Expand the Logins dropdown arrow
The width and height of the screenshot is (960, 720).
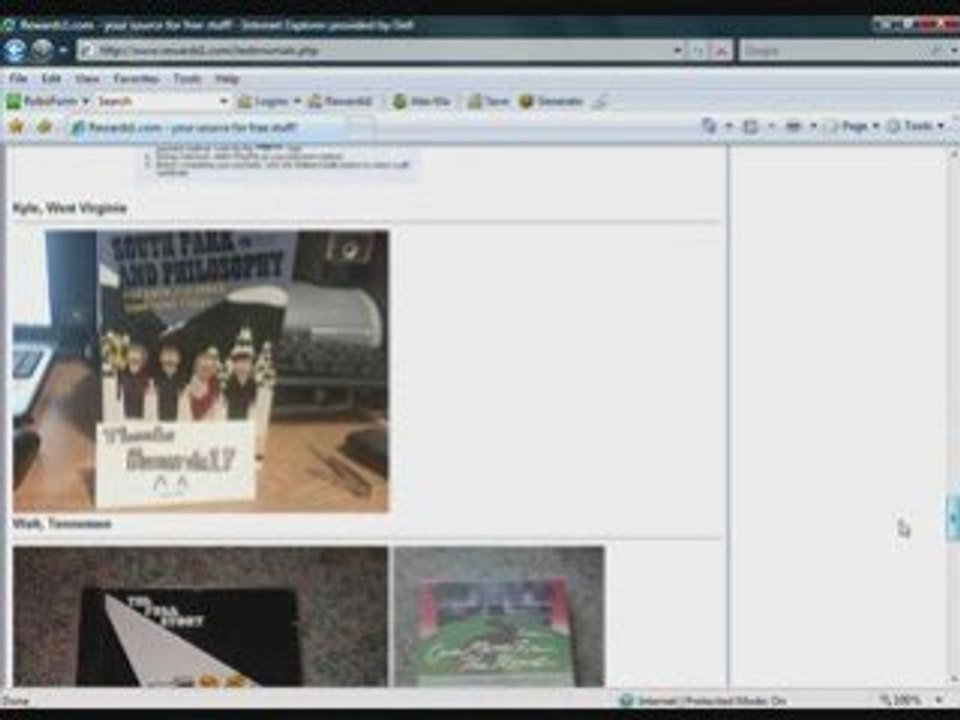tap(298, 102)
